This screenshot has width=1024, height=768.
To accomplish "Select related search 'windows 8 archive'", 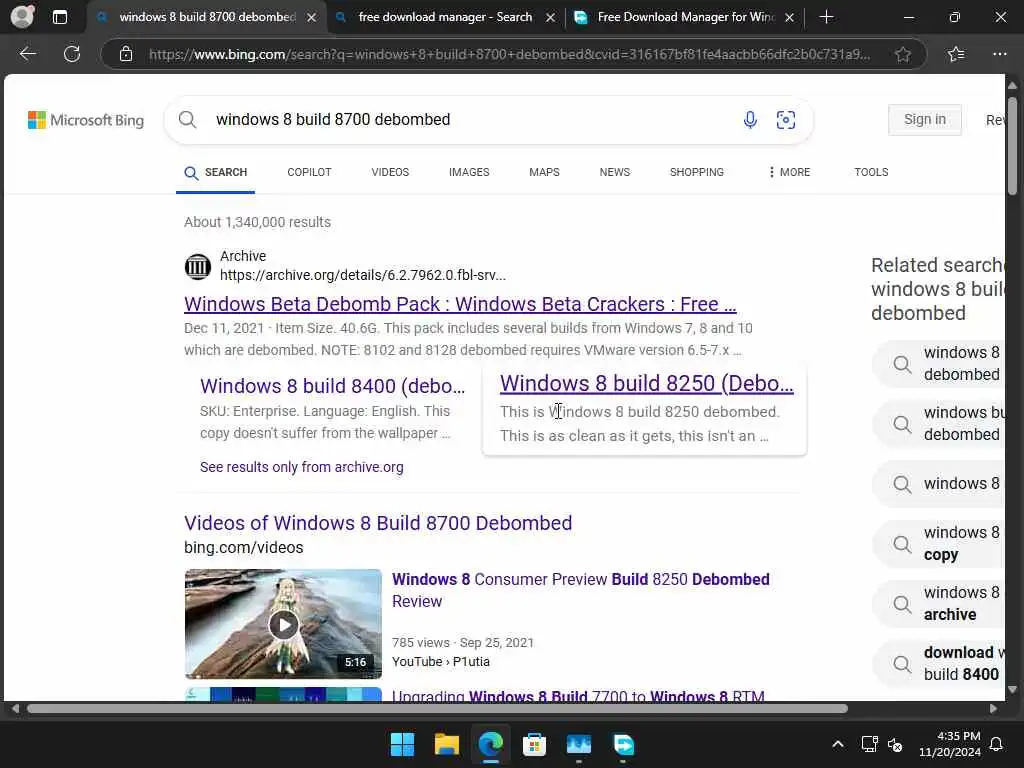I will coord(938,604).
